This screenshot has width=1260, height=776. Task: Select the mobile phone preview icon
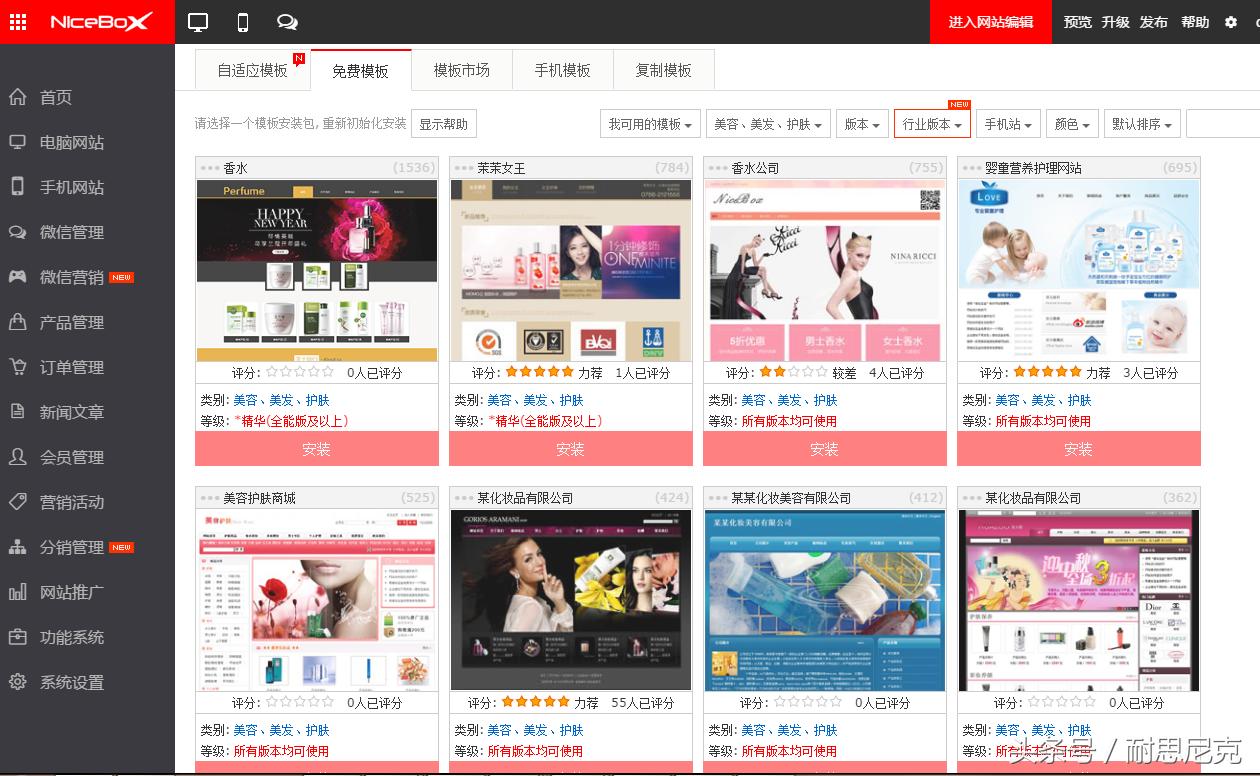[x=241, y=21]
